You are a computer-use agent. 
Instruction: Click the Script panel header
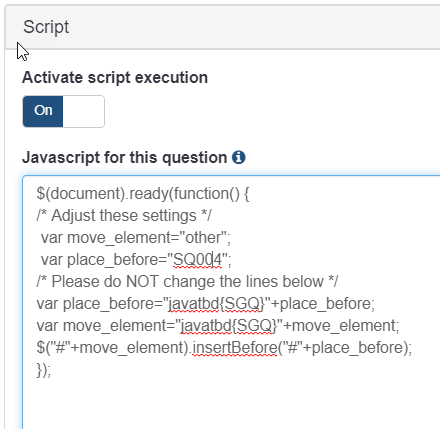click(x=223, y=27)
